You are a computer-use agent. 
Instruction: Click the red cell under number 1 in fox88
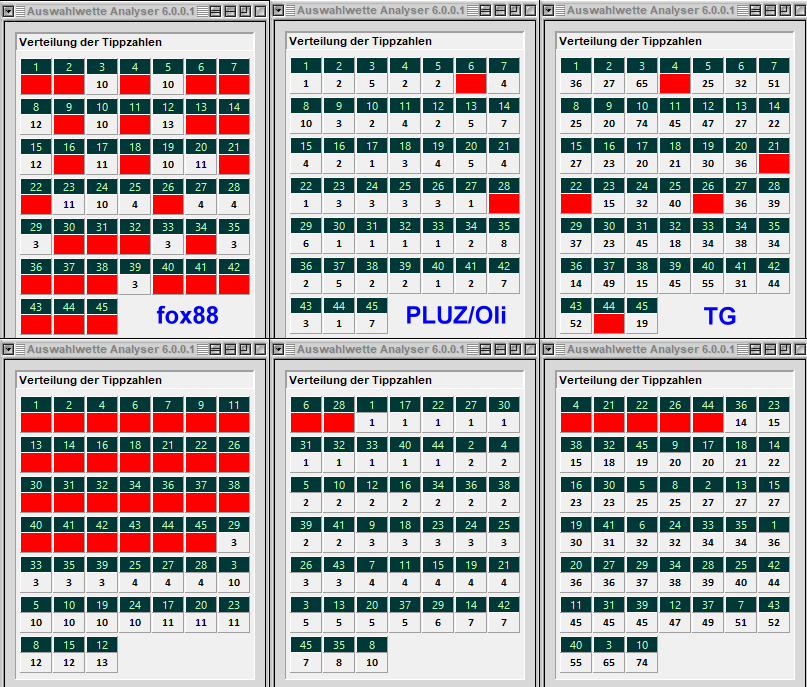point(36,85)
